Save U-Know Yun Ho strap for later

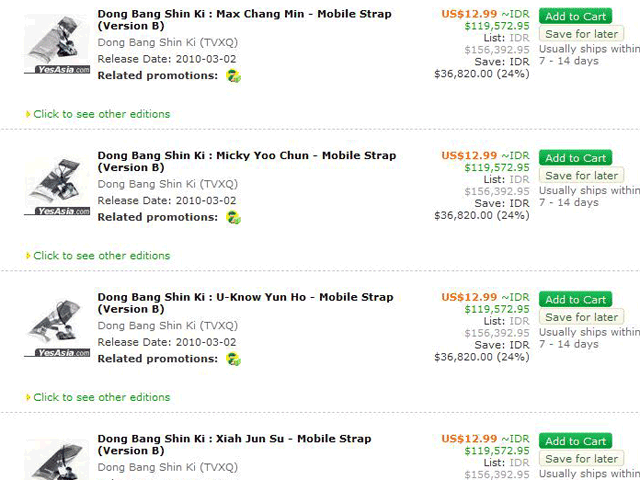tap(581, 318)
